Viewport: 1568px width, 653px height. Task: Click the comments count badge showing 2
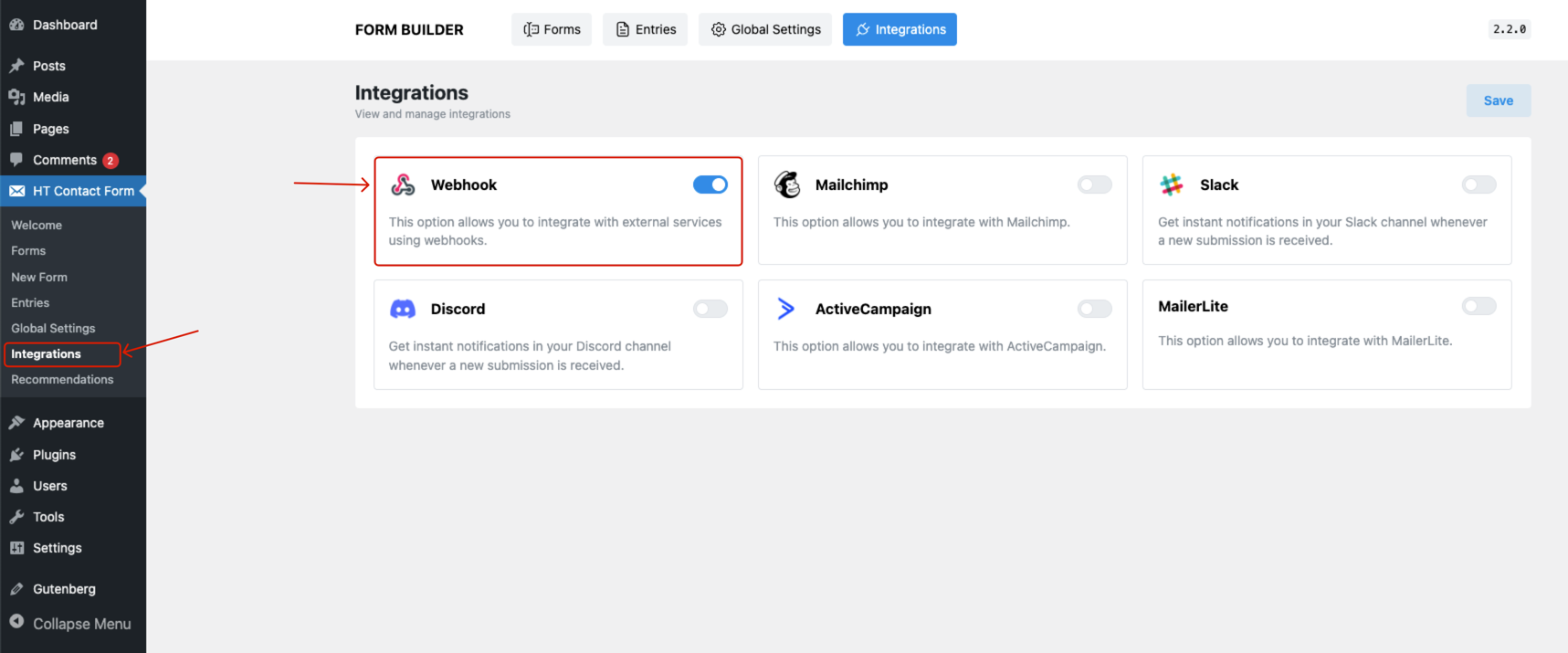(x=110, y=161)
